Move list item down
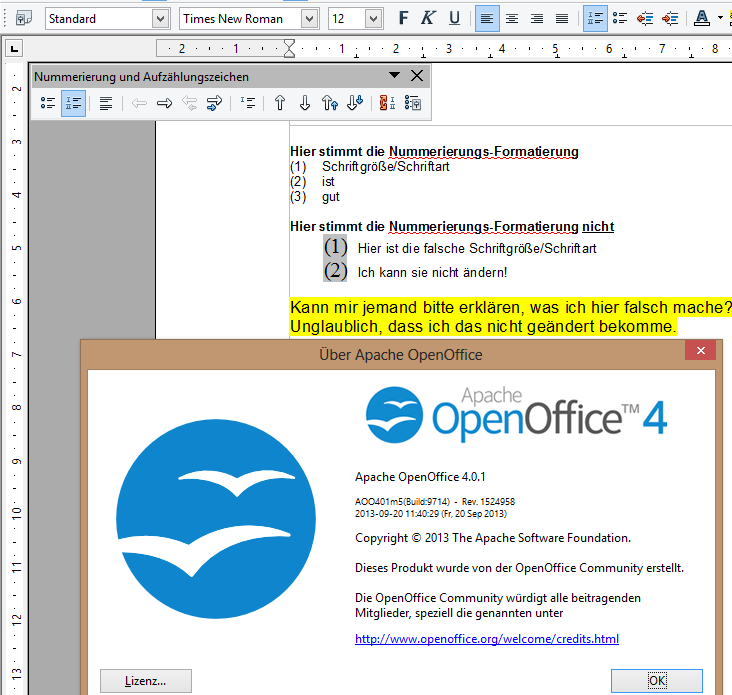Screen dimensions: 732x695 click(x=305, y=103)
